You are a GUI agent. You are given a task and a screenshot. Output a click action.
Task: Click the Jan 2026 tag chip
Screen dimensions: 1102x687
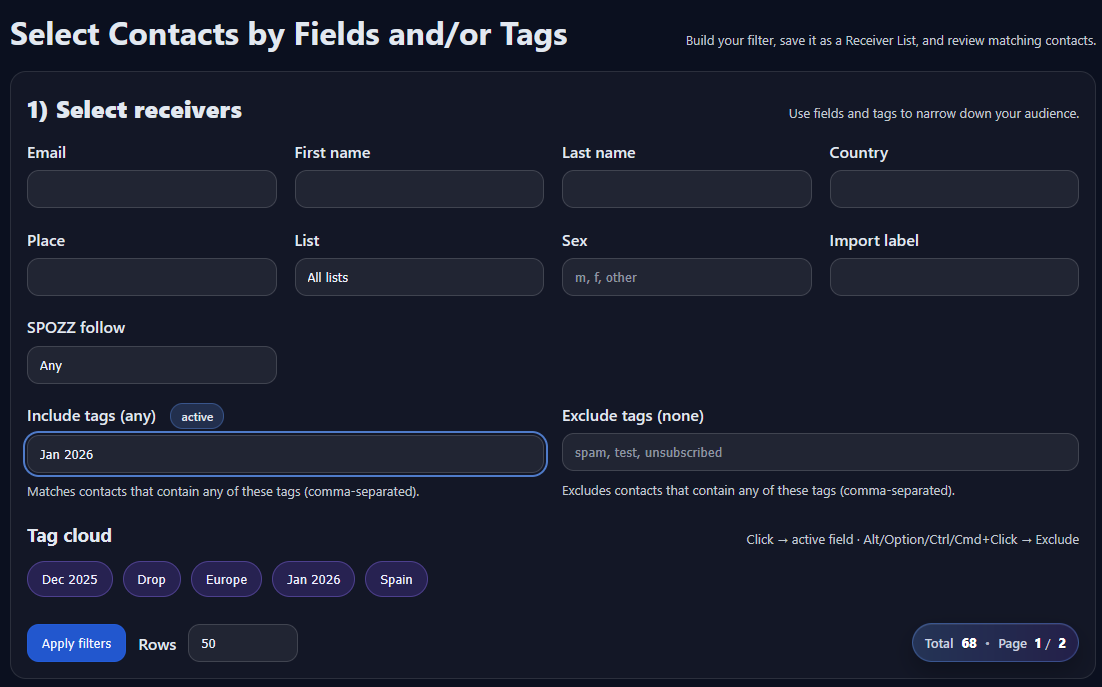pyautogui.click(x=313, y=579)
